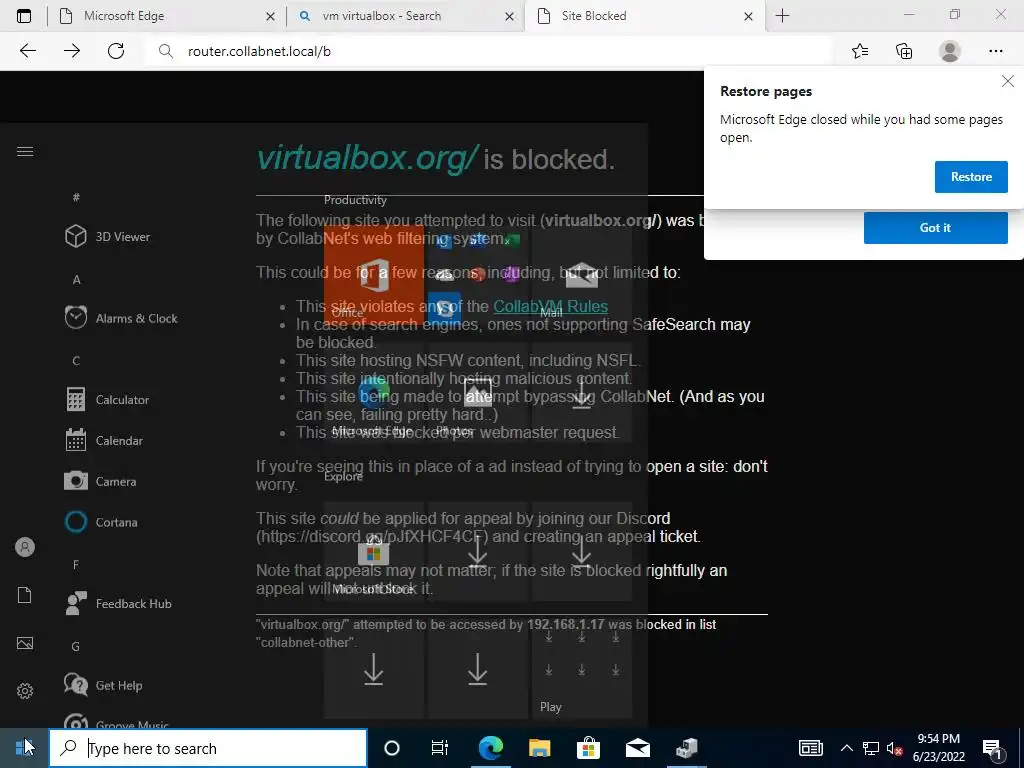The width and height of the screenshot is (1024, 768).
Task: Open the network icon in system tray
Action: (x=871, y=748)
